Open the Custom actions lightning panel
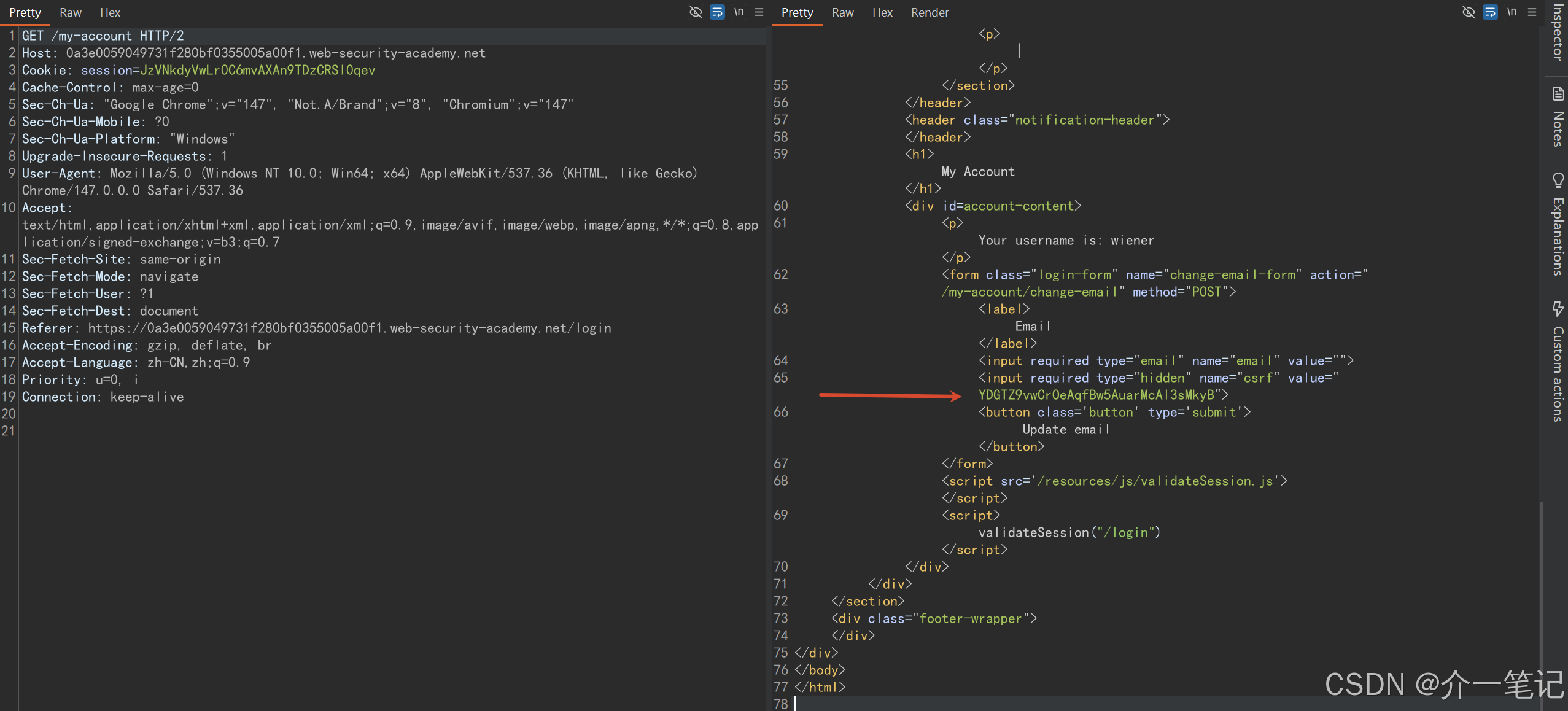Screen dimensions: 1568x711 [x=1558, y=308]
